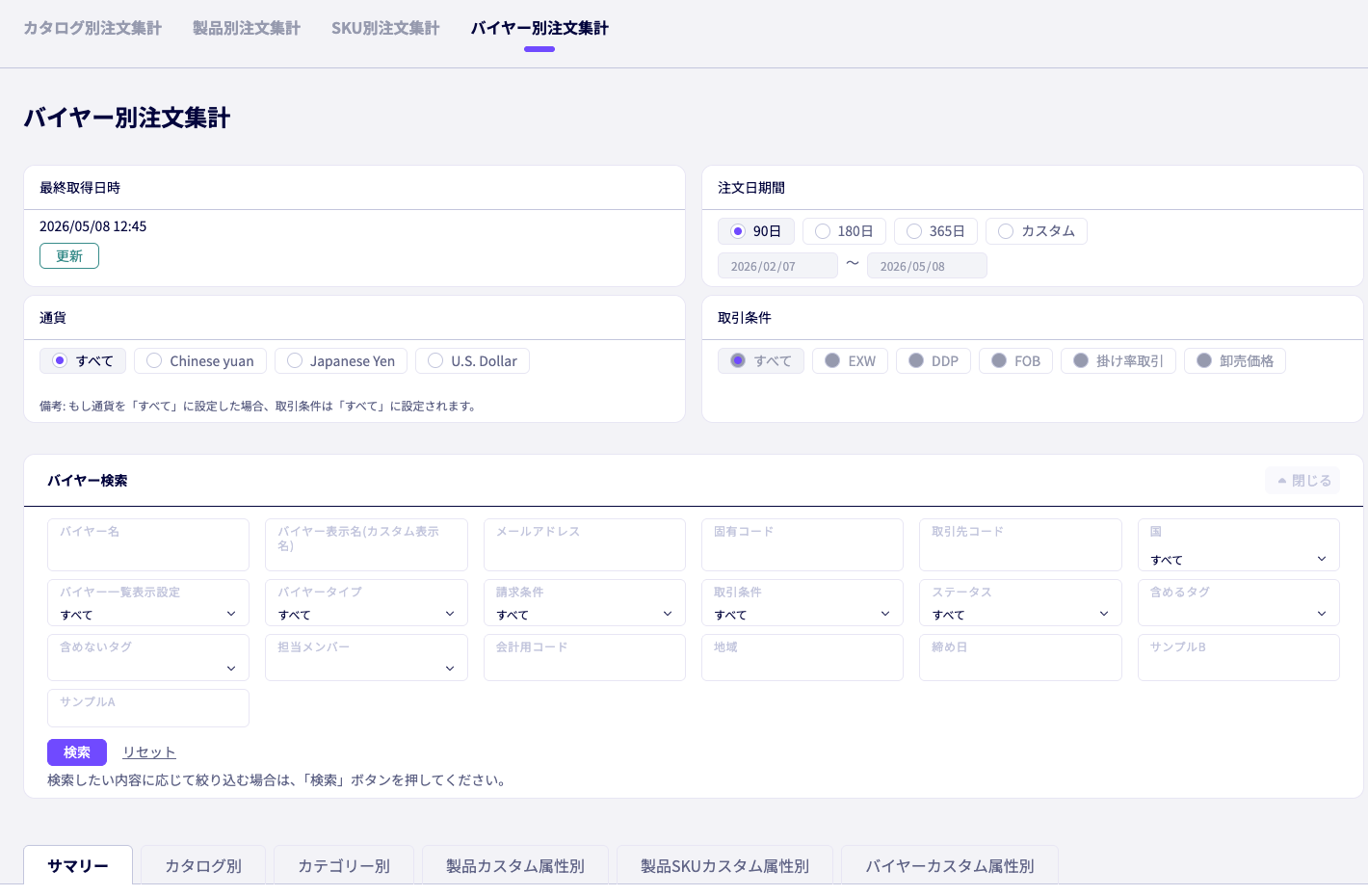Select カスタム order period option
The image size is (1368, 896).
[x=1037, y=231]
